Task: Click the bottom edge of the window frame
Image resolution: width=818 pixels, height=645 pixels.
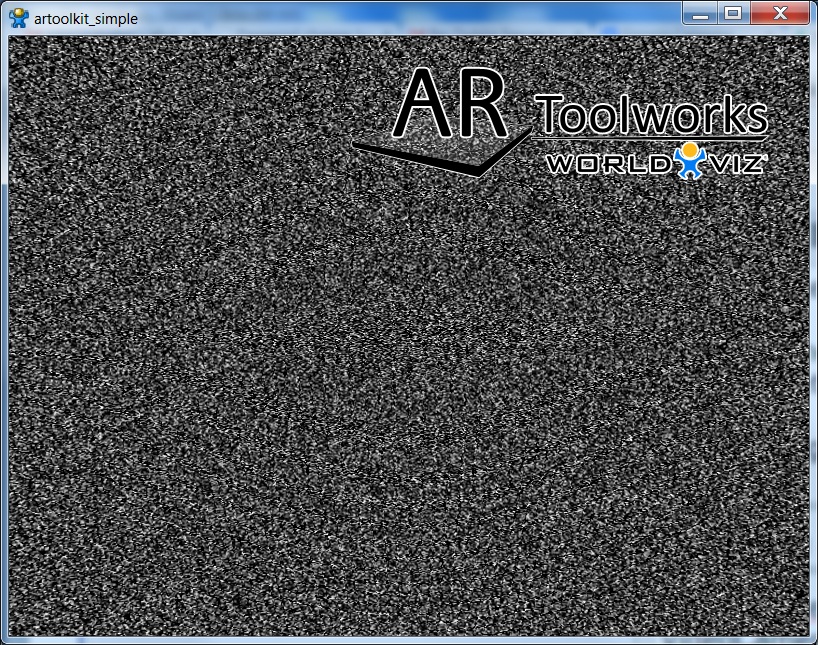Action: [408, 640]
